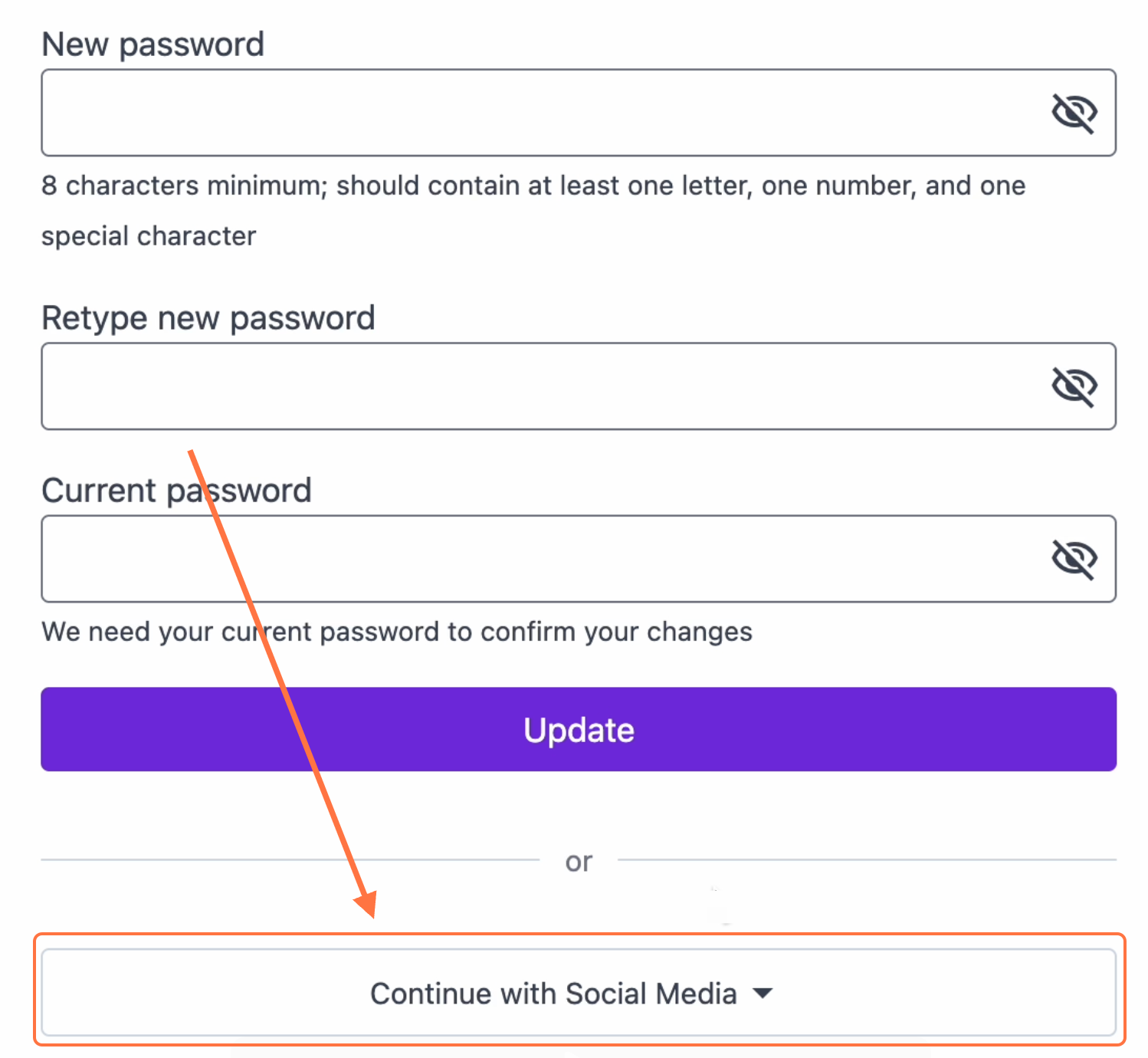Click the "or" divider text
The width and height of the screenshot is (1148, 1058).
point(579,862)
